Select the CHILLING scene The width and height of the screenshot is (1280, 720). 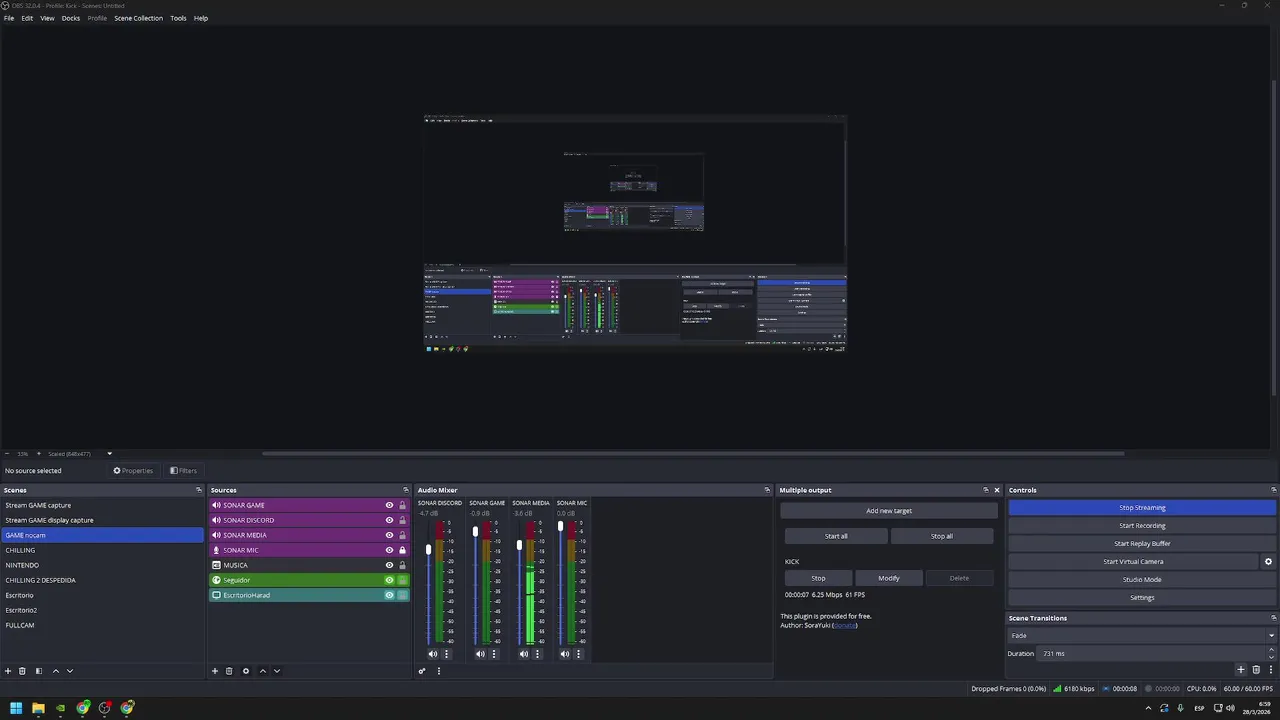(x=102, y=550)
